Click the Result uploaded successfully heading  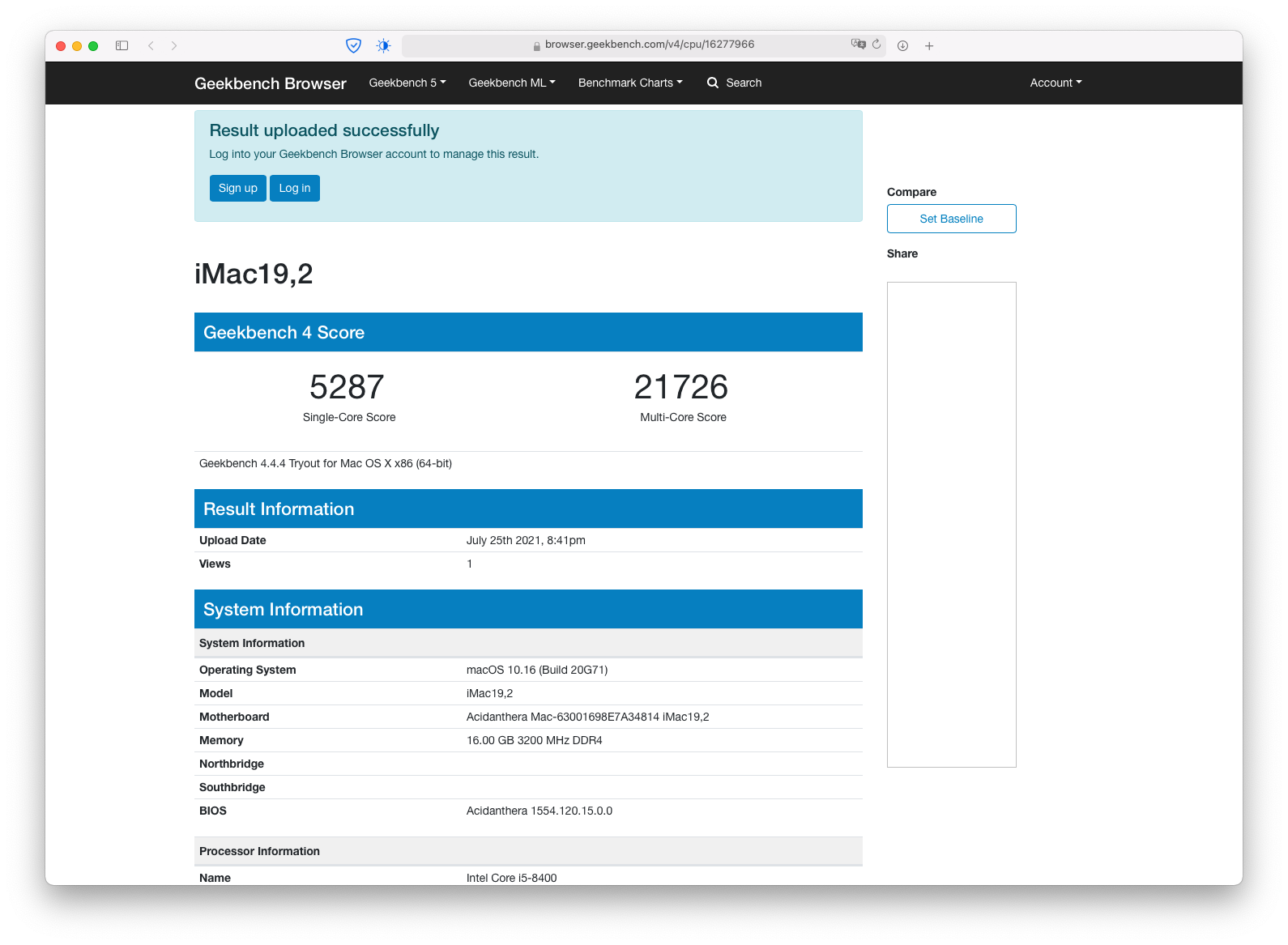pyautogui.click(x=324, y=130)
